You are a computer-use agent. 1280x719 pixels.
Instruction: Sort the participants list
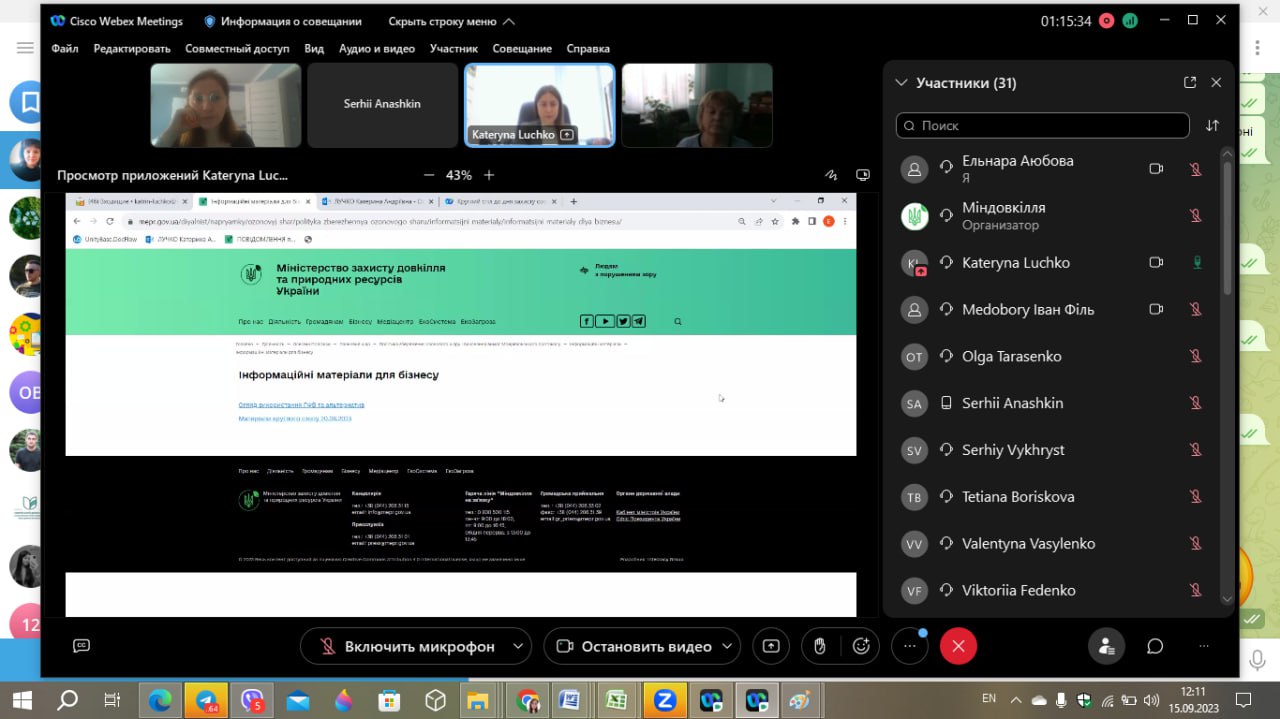click(x=1212, y=125)
